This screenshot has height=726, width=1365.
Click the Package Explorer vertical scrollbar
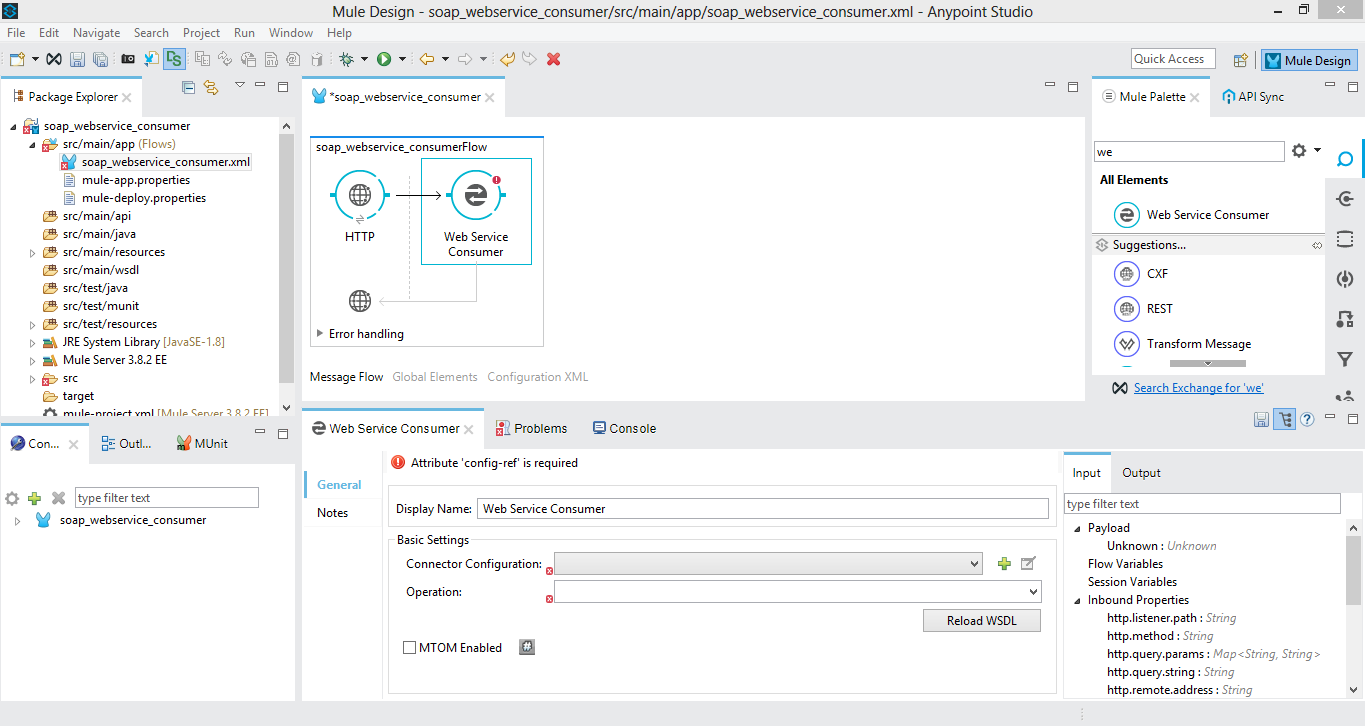[287, 250]
